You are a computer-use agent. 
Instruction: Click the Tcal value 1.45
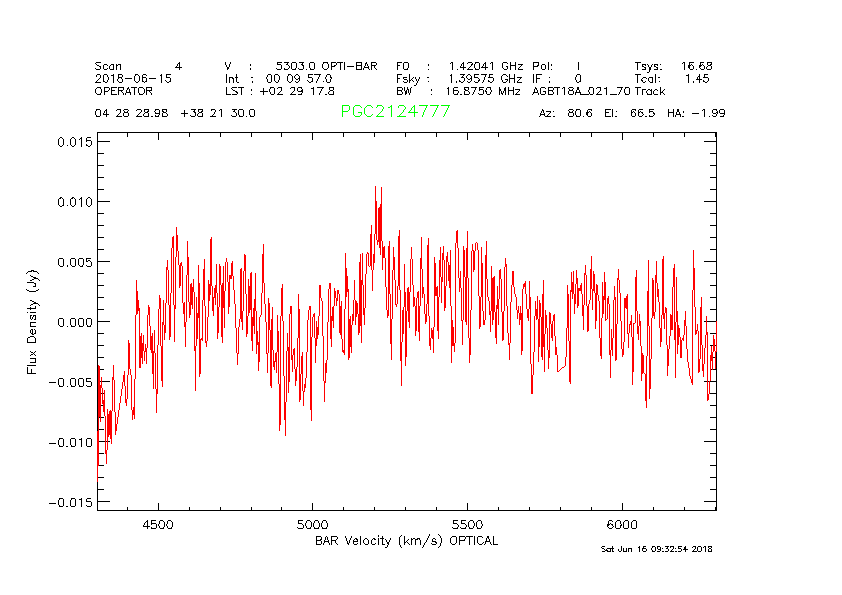[697, 78]
